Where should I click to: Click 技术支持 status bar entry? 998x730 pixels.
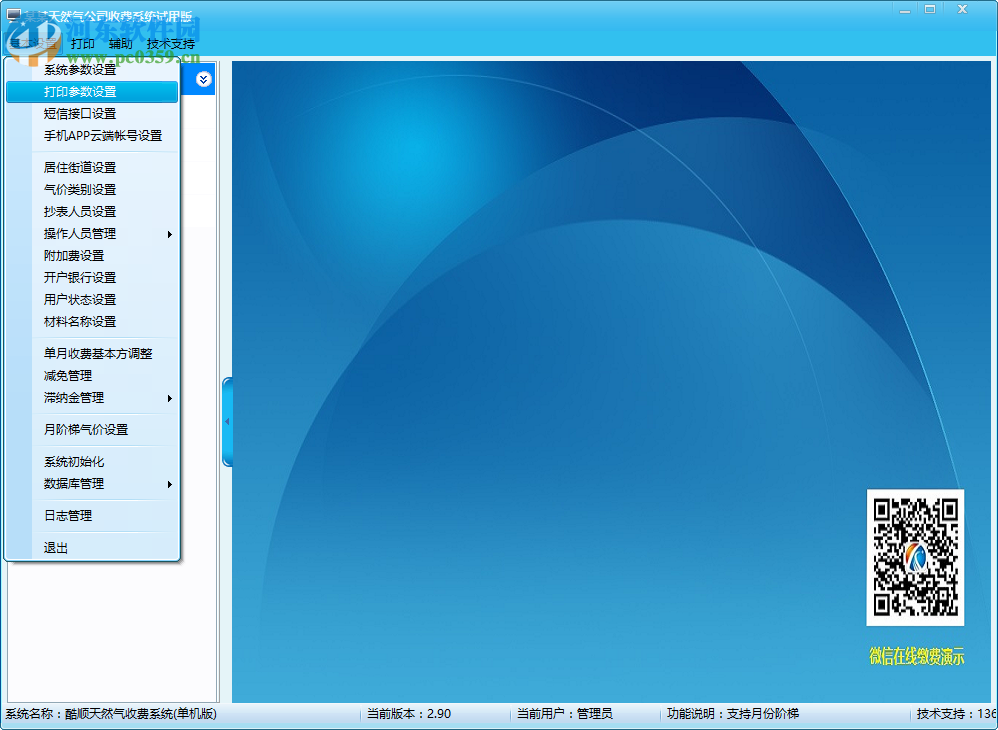(956, 713)
